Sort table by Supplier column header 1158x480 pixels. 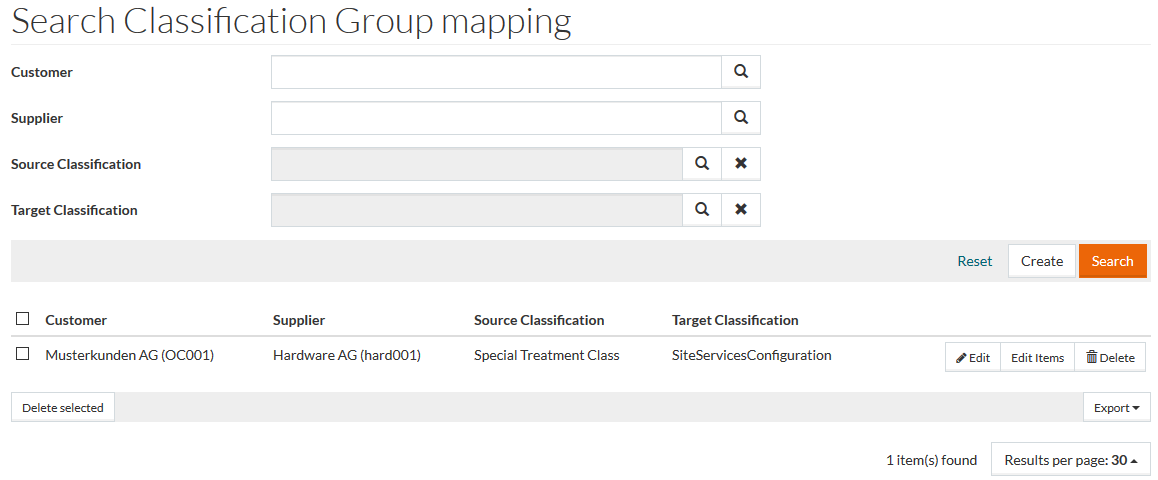299,320
